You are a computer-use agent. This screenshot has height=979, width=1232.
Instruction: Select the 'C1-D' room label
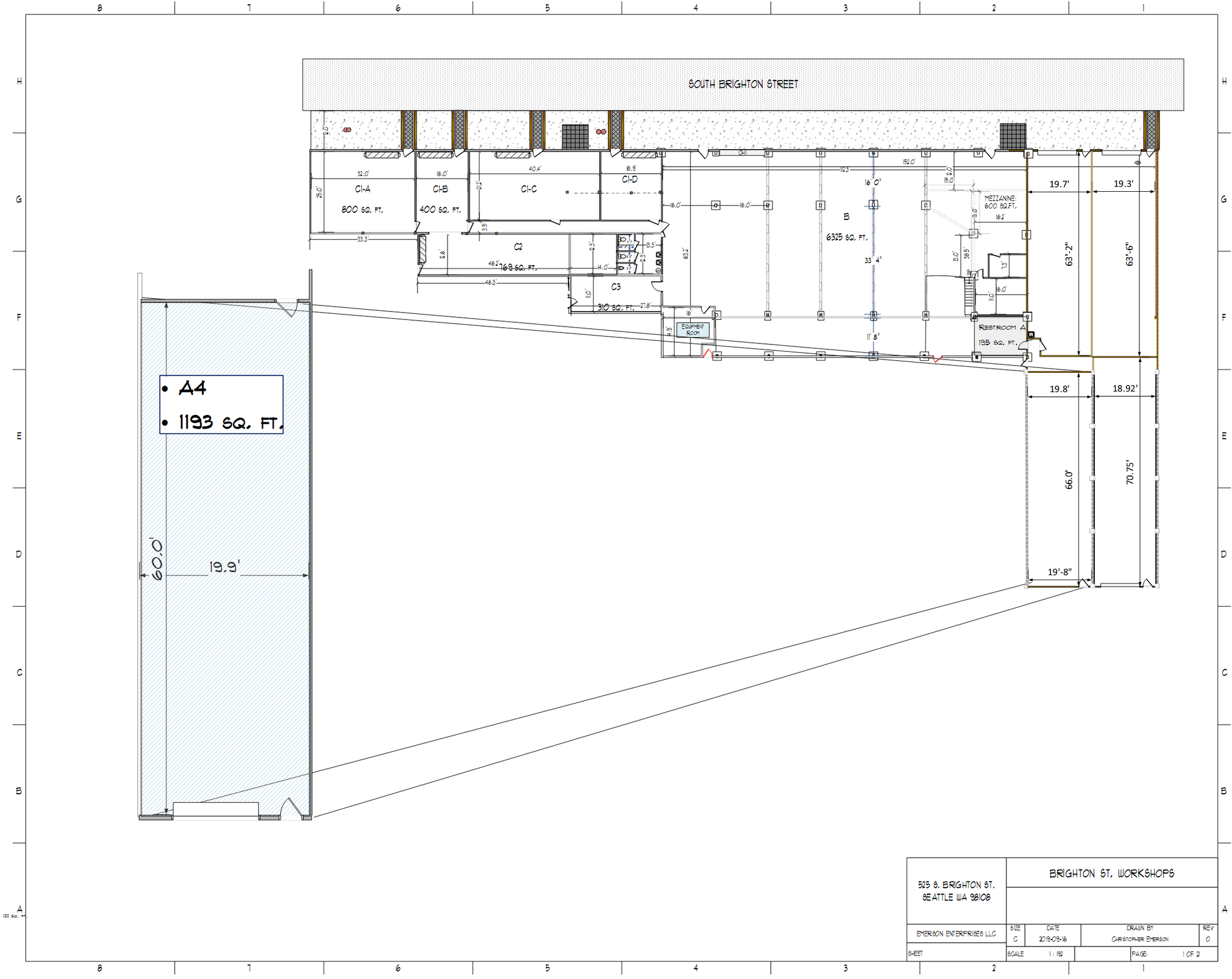[x=630, y=179]
